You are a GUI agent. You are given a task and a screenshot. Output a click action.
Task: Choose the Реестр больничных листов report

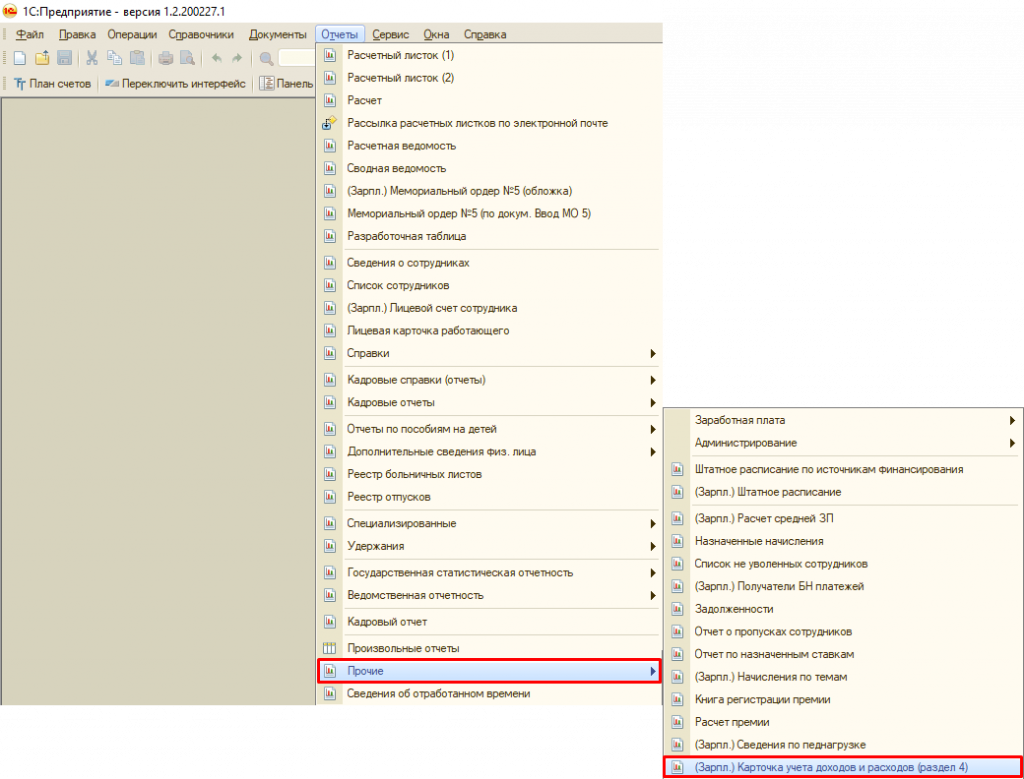tap(414, 474)
